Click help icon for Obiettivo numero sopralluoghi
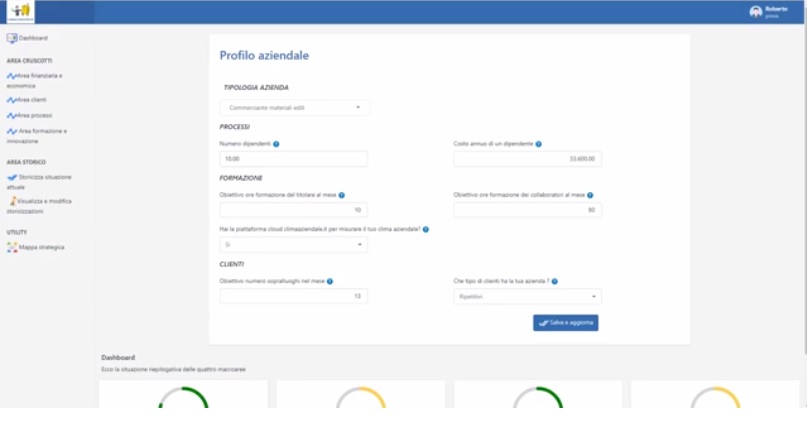The width and height of the screenshot is (807, 422). (330, 281)
